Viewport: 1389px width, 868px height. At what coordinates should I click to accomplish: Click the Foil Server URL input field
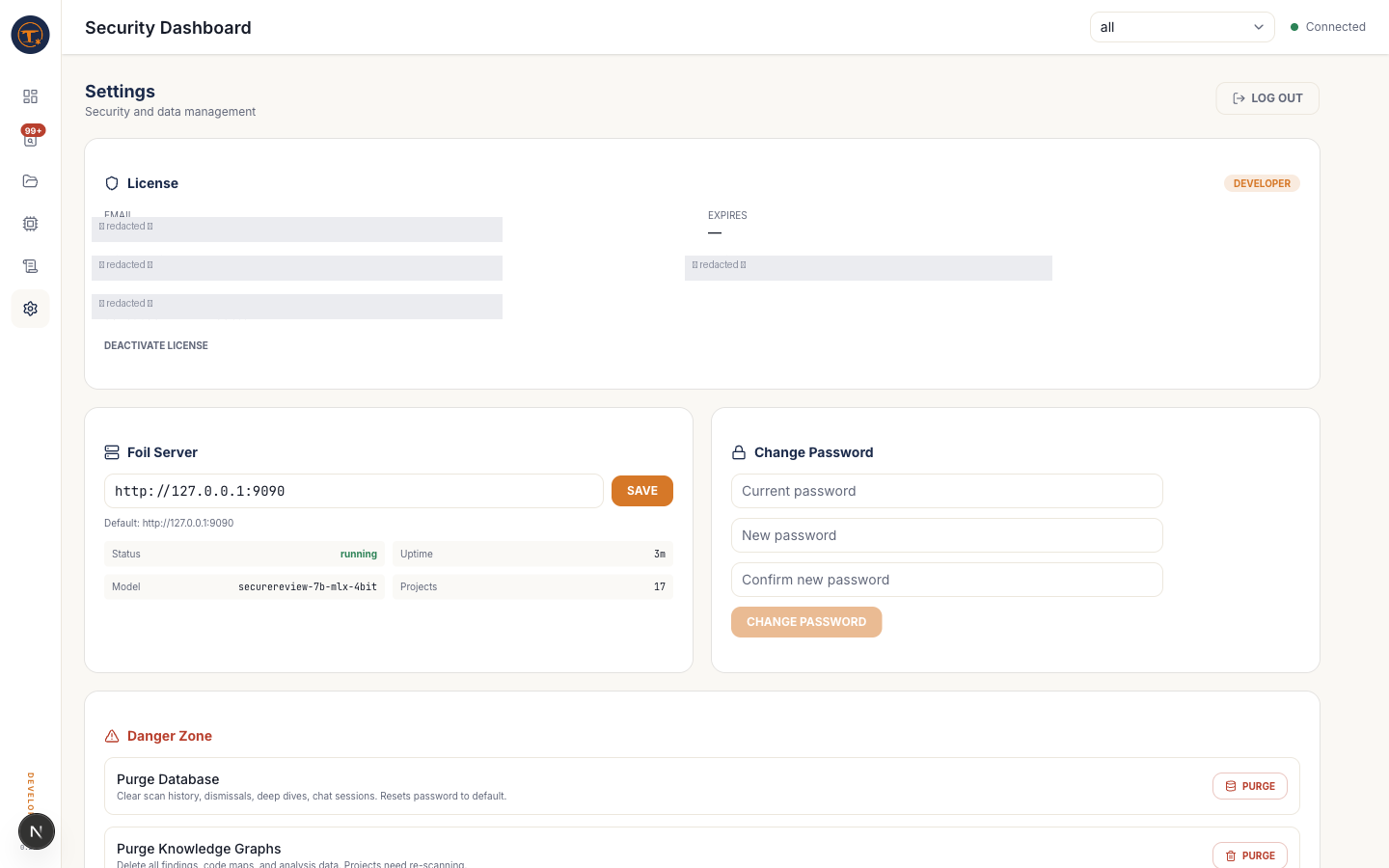[353, 491]
